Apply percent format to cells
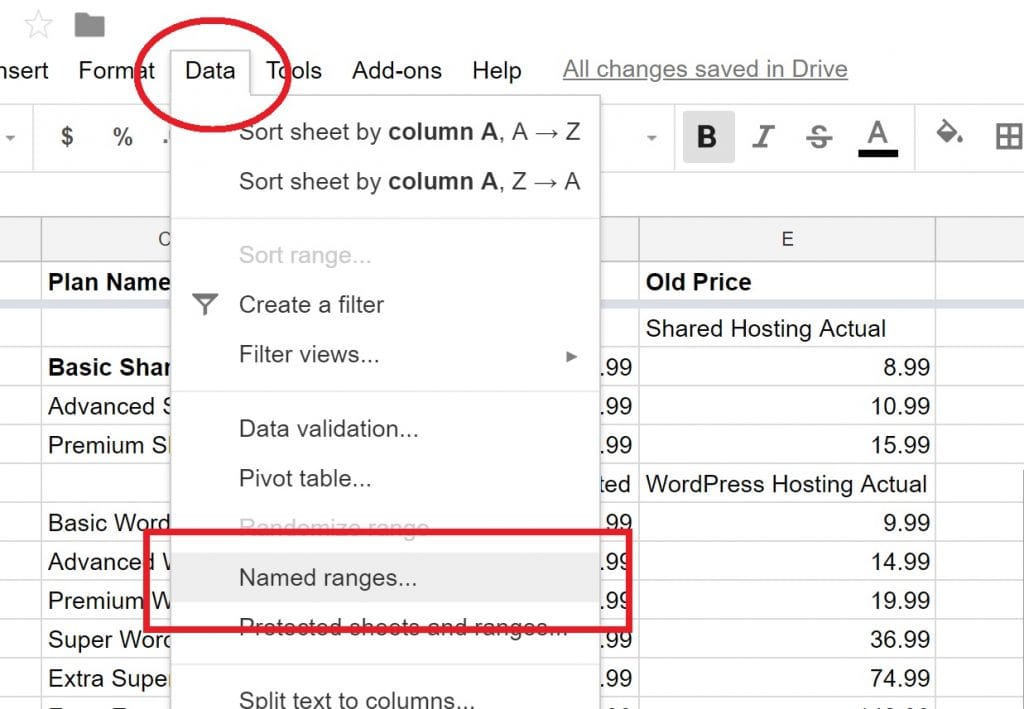Viewport: 1024px width, 709px height. pos(122,137)
